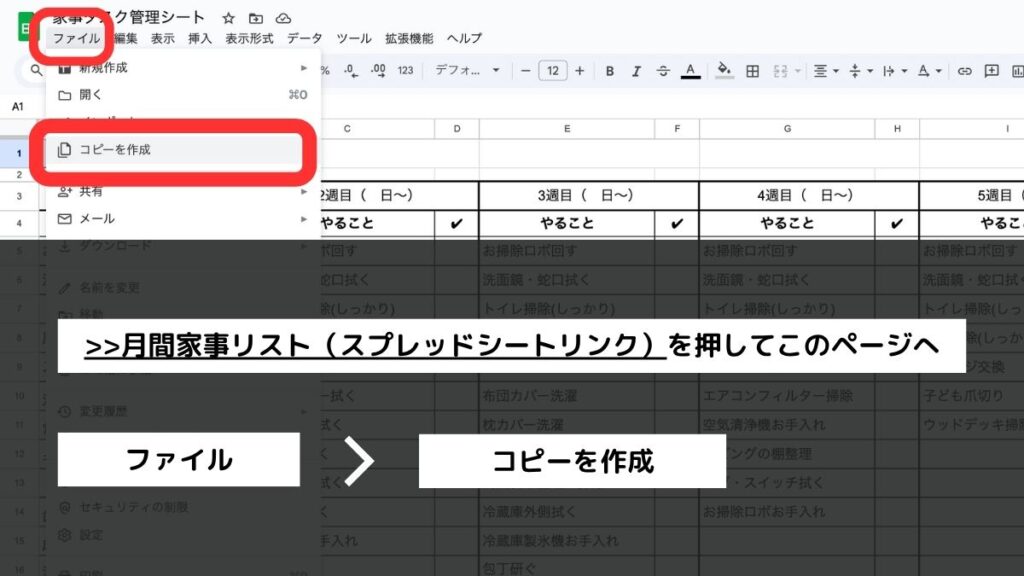1024x576 pixels.
Task: Click the merge cells icon
Action: click(x=780, y=71)
